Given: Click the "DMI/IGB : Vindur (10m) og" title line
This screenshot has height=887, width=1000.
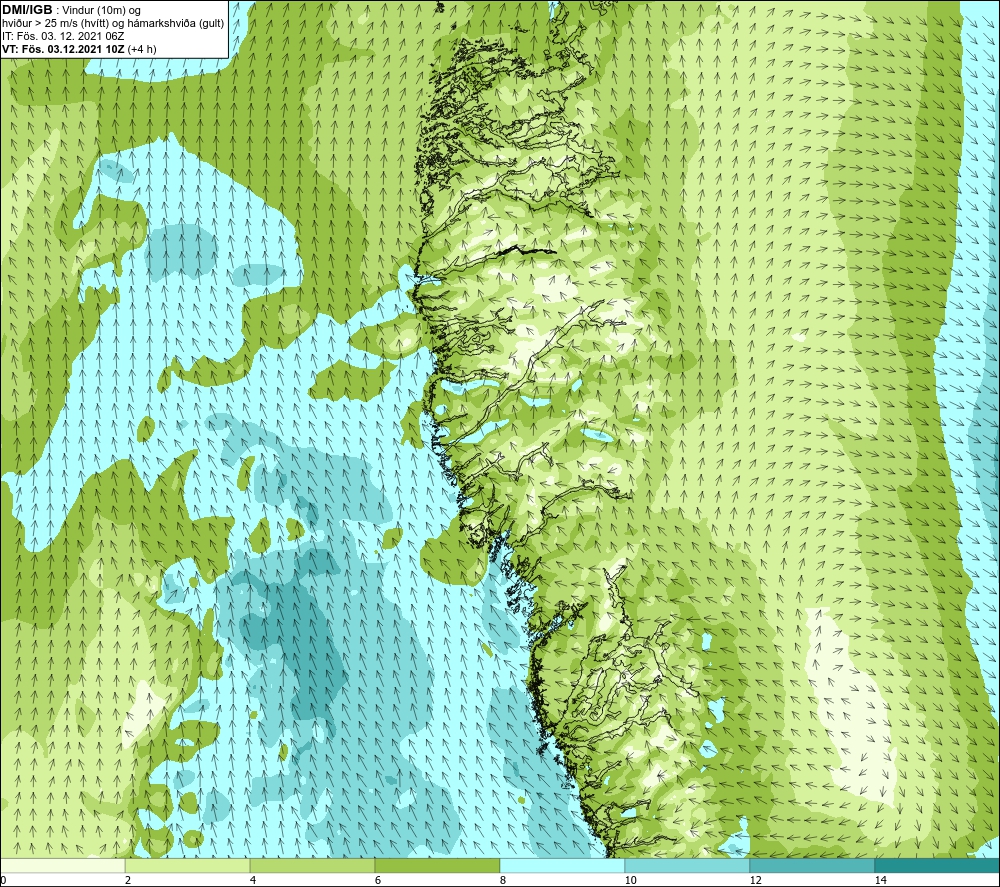Looking at the screenshot, I should click(72, 10).
